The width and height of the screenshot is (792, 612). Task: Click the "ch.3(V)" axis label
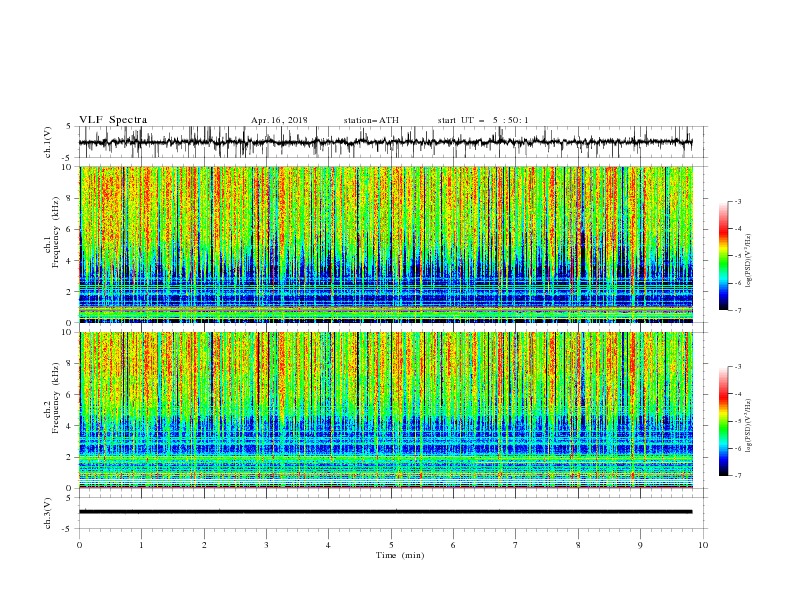(x=48, y=513)
